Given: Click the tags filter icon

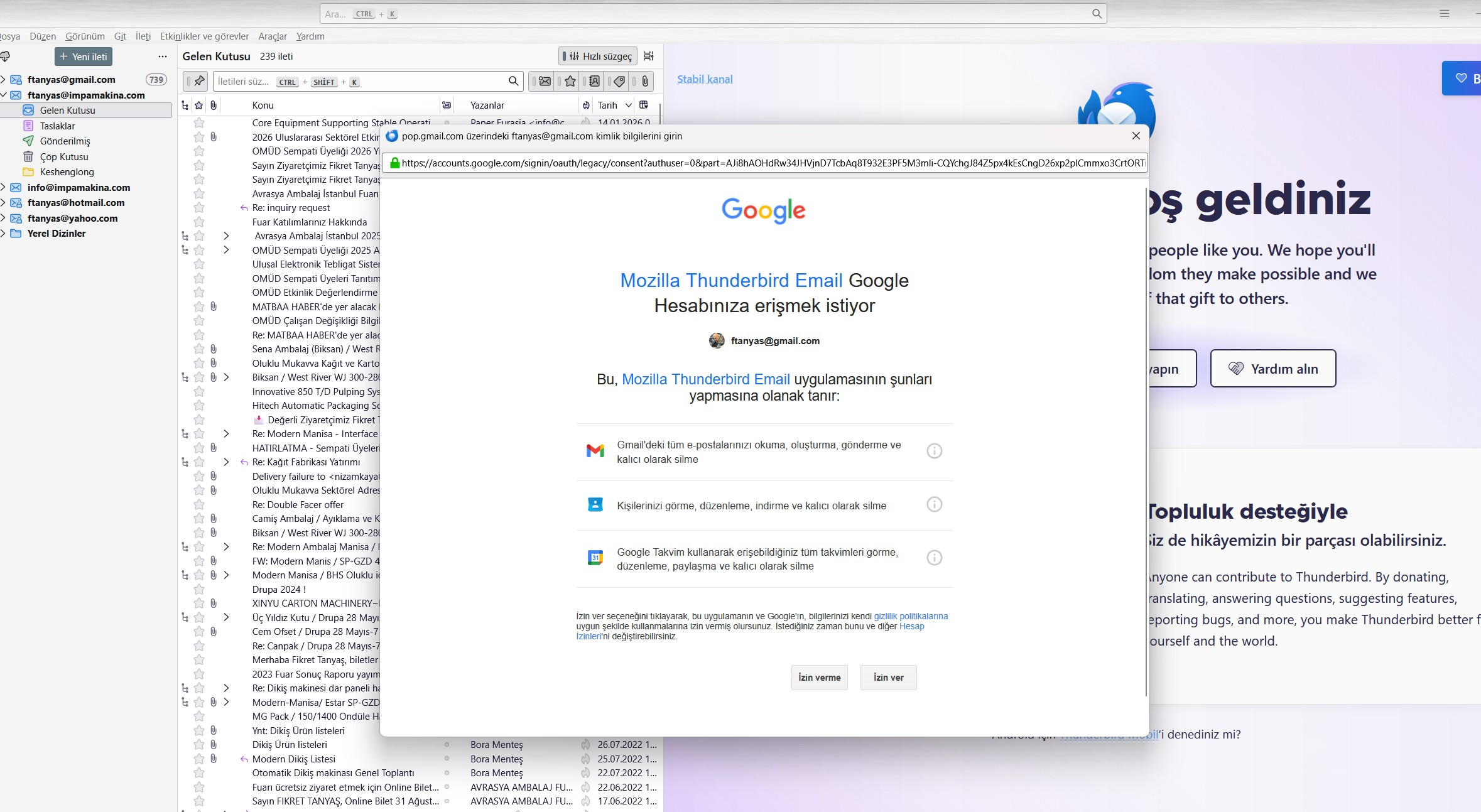Looking at the screenshot, I should [x=619, y=81].
